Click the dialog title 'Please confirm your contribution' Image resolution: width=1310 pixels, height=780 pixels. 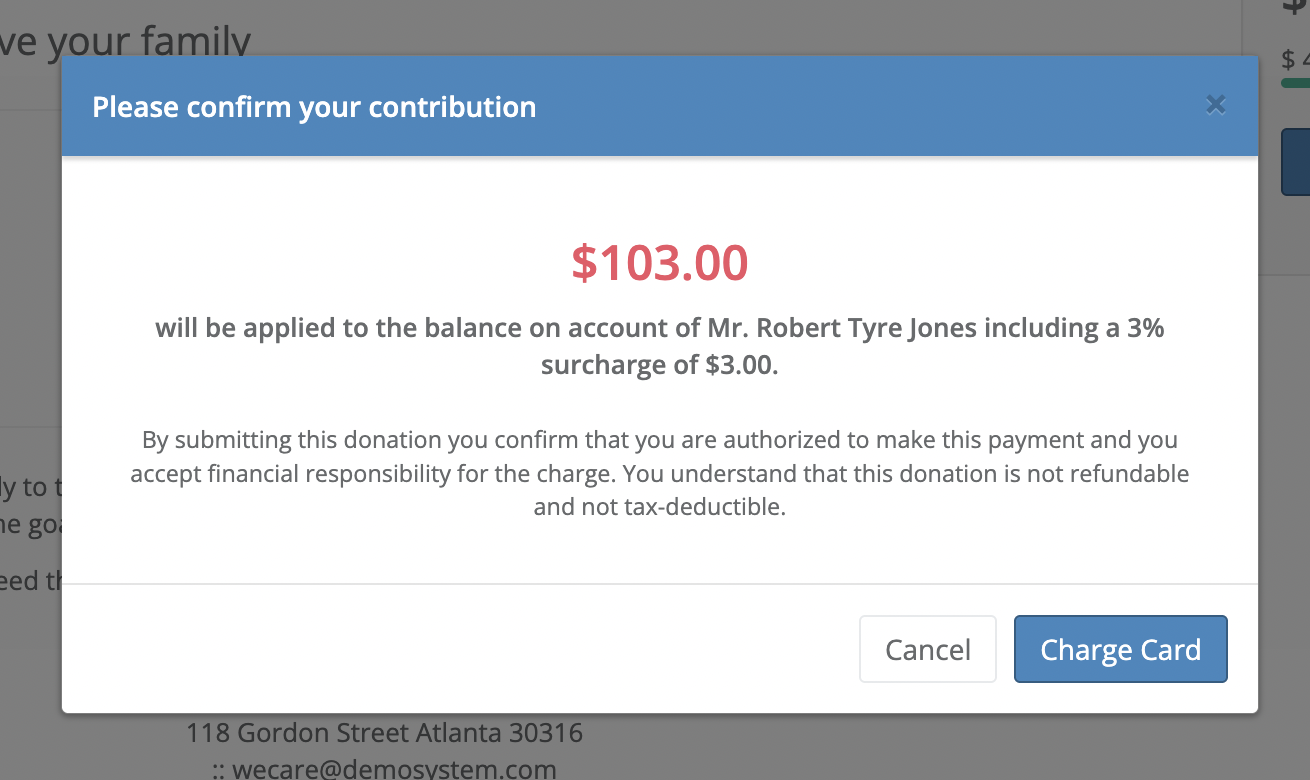314,107
